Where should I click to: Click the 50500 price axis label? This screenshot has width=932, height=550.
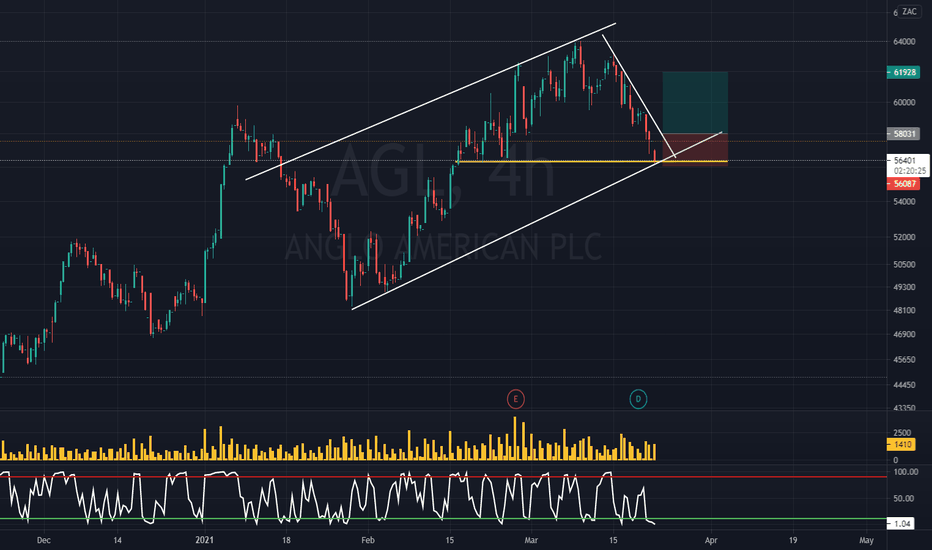(904, 264)
